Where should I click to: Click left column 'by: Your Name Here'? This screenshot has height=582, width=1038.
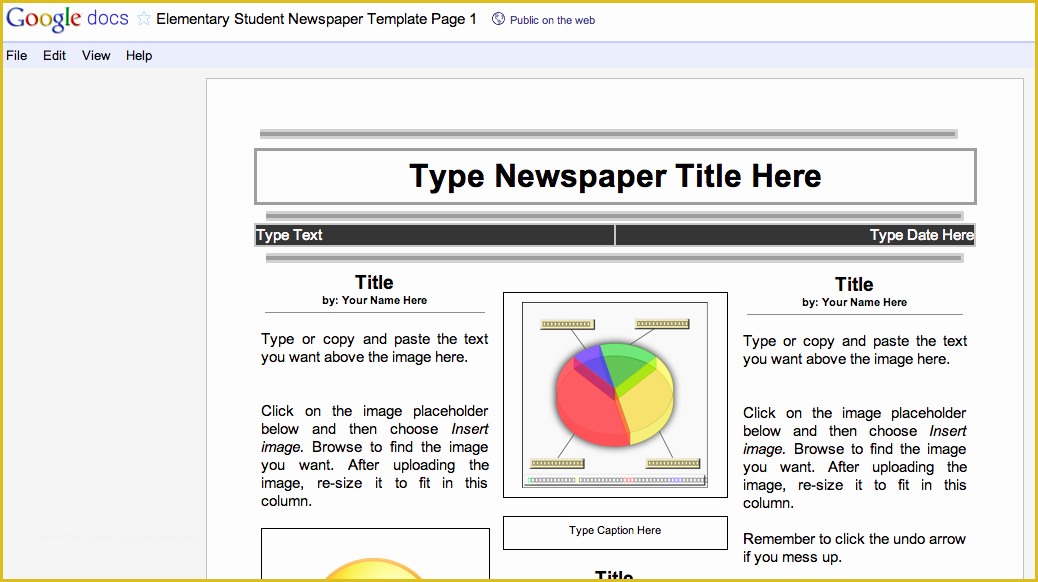(375, 301)
